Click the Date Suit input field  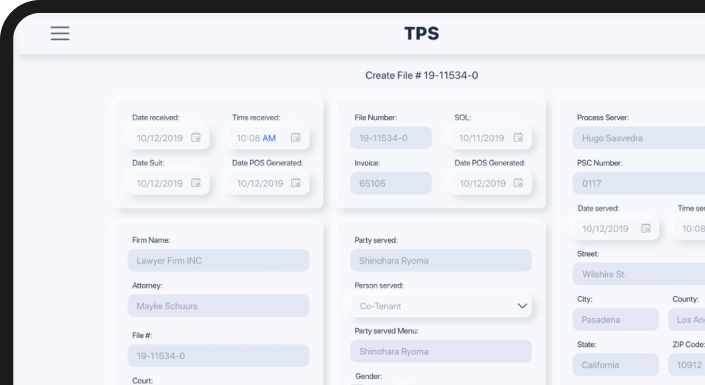(169, 183)
